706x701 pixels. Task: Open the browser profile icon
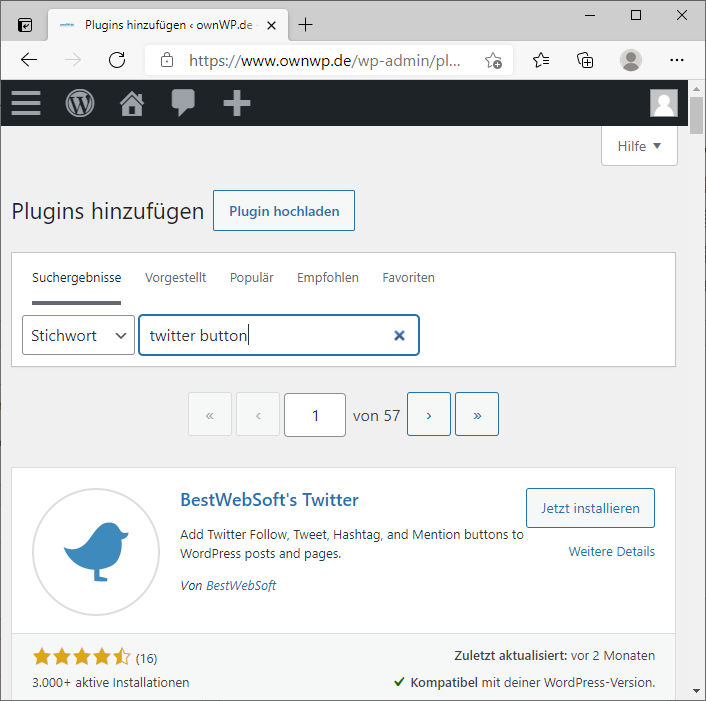click(631, 60)
